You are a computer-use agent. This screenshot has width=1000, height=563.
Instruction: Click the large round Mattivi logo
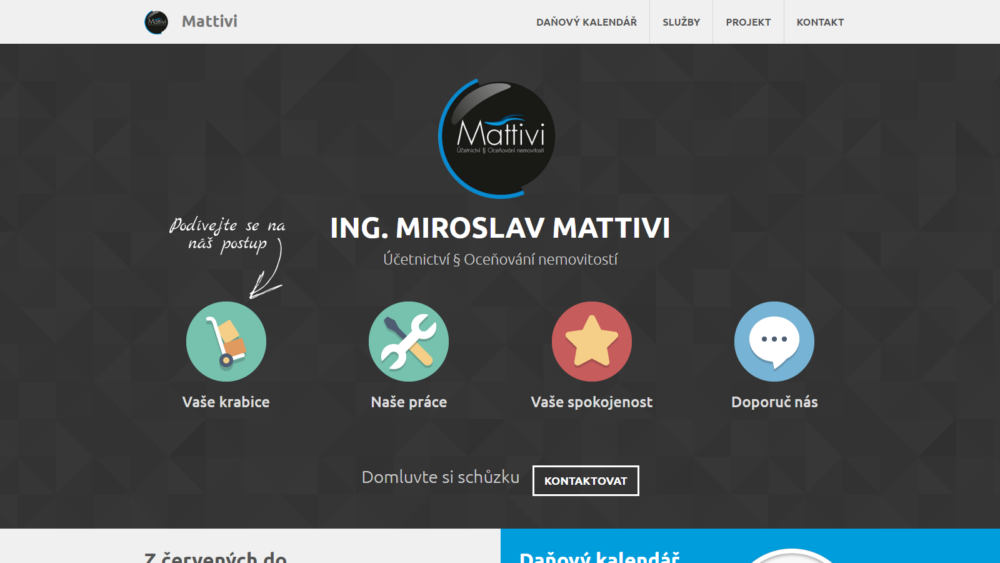[497, 138]
